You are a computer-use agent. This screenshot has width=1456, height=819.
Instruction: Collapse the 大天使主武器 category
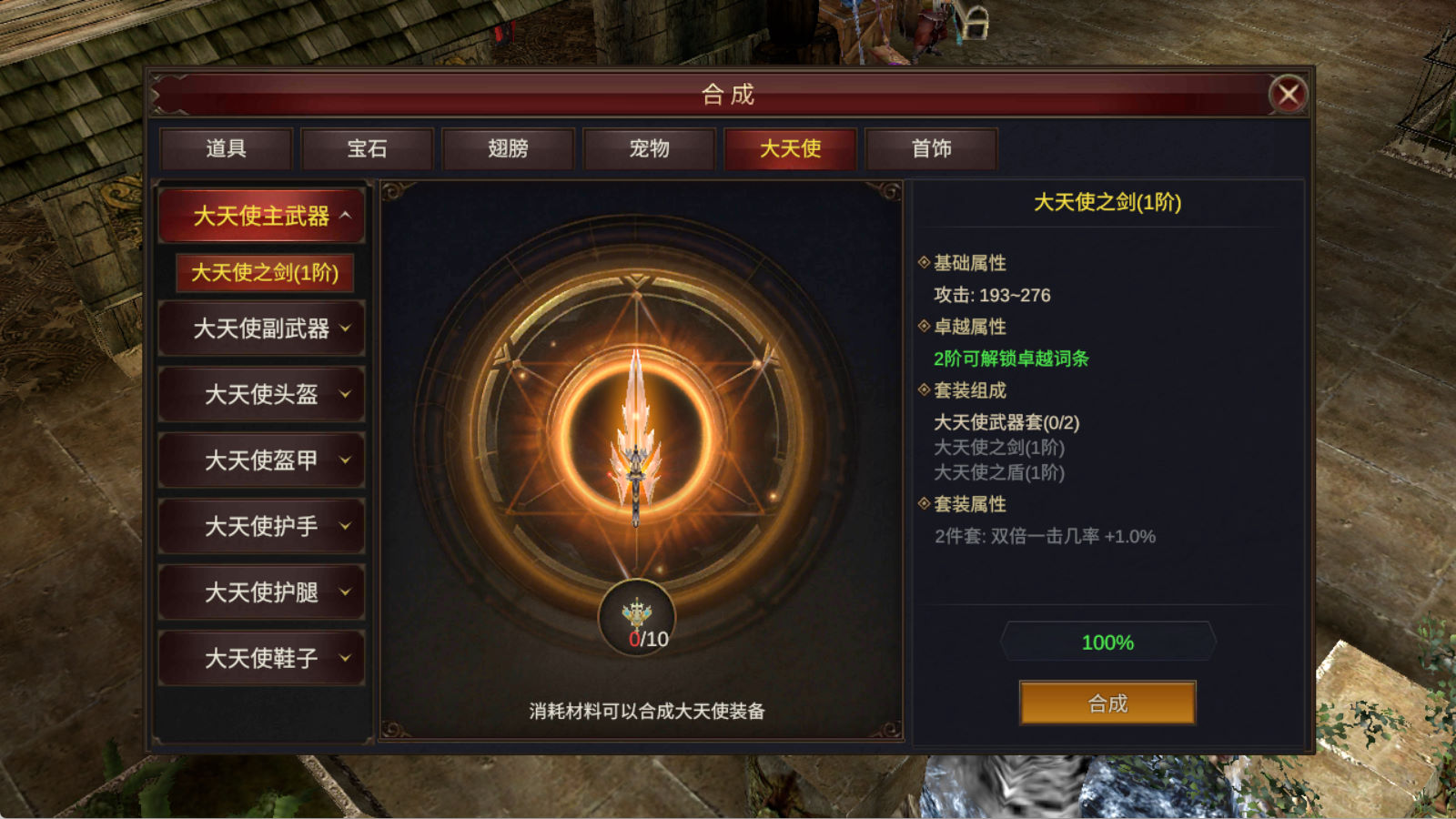coord(262,216)
